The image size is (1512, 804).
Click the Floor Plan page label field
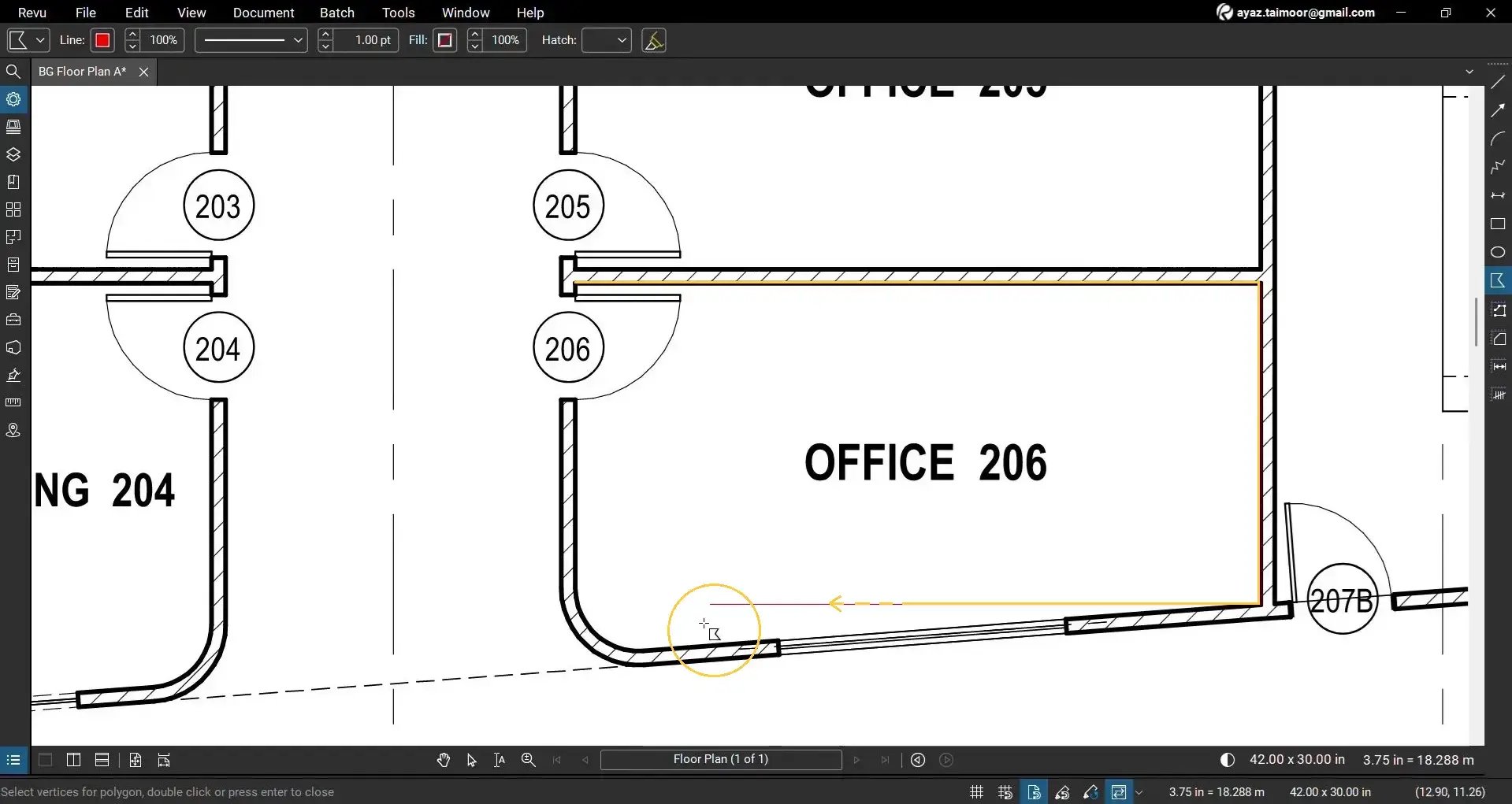coord(721,759)
